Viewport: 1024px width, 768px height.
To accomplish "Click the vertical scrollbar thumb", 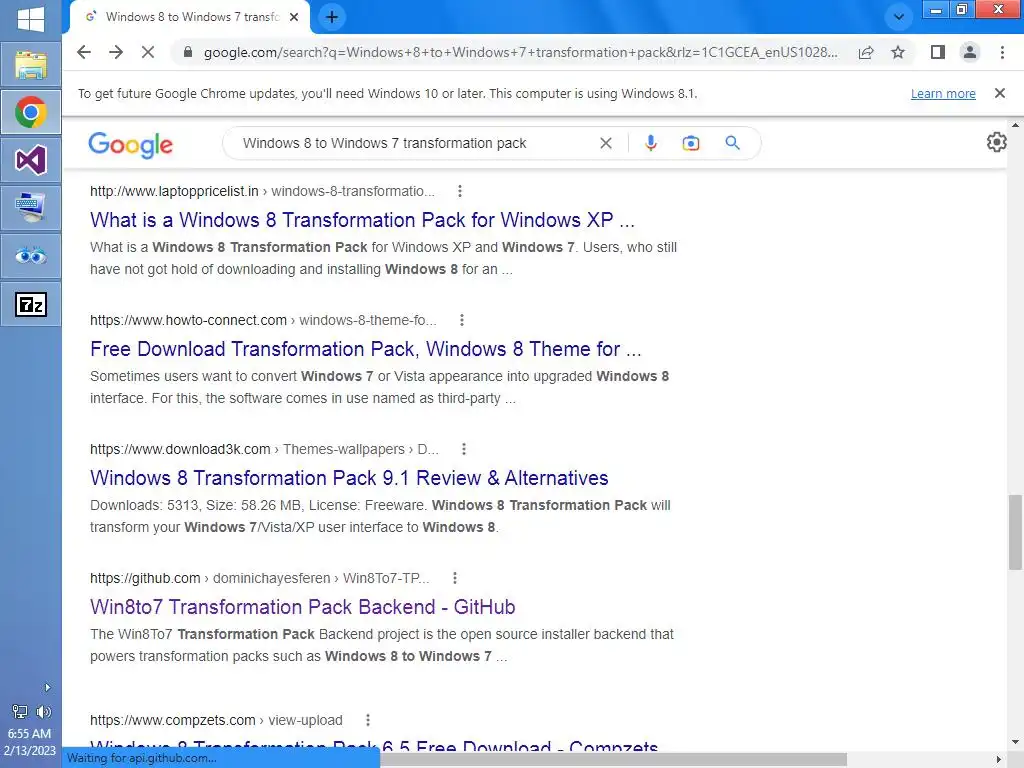I will pyautogui.click(x=1015, y=532).
